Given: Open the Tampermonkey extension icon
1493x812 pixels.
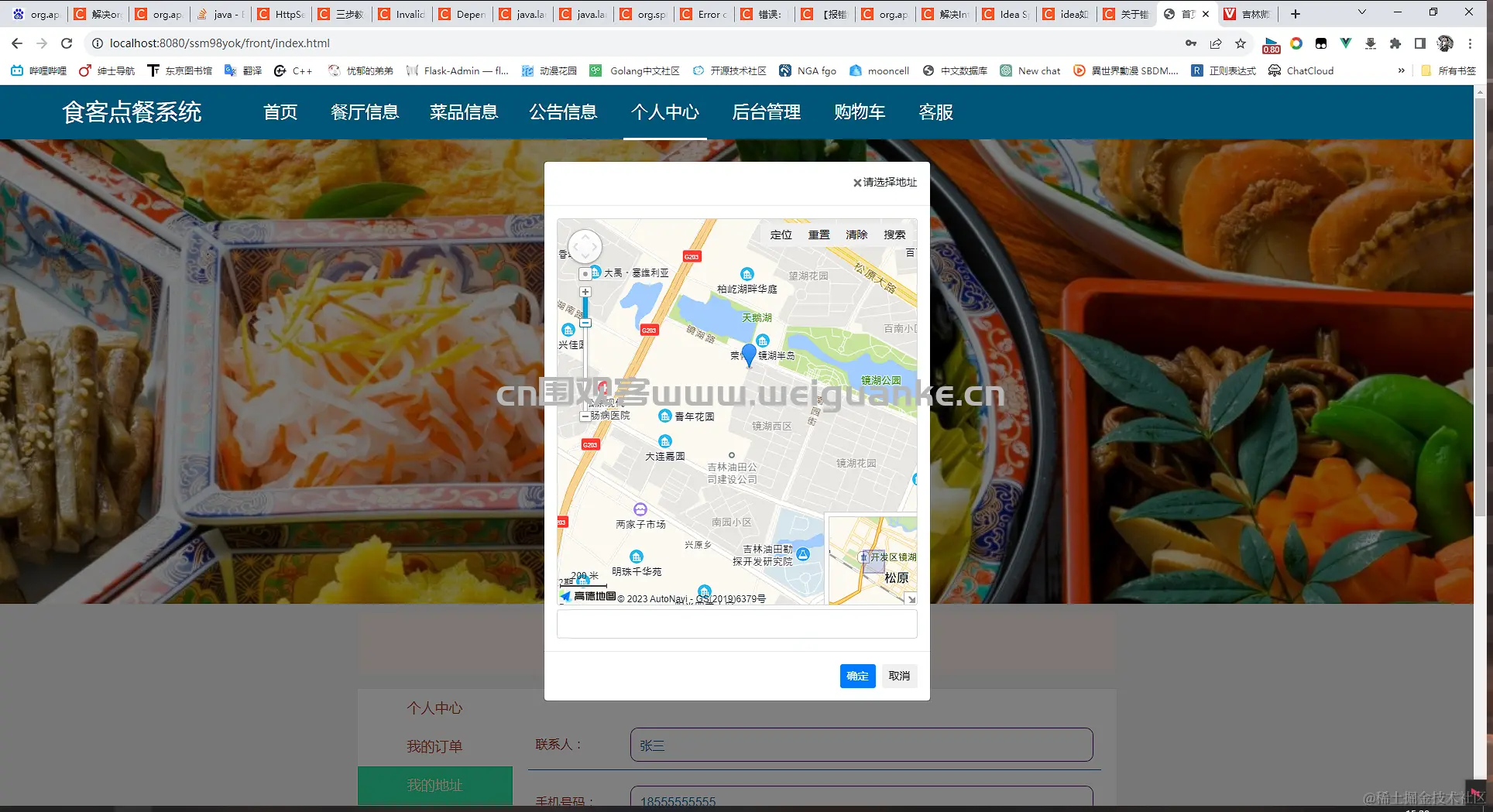Looking at the screenshot, I should pos(1321,43).
